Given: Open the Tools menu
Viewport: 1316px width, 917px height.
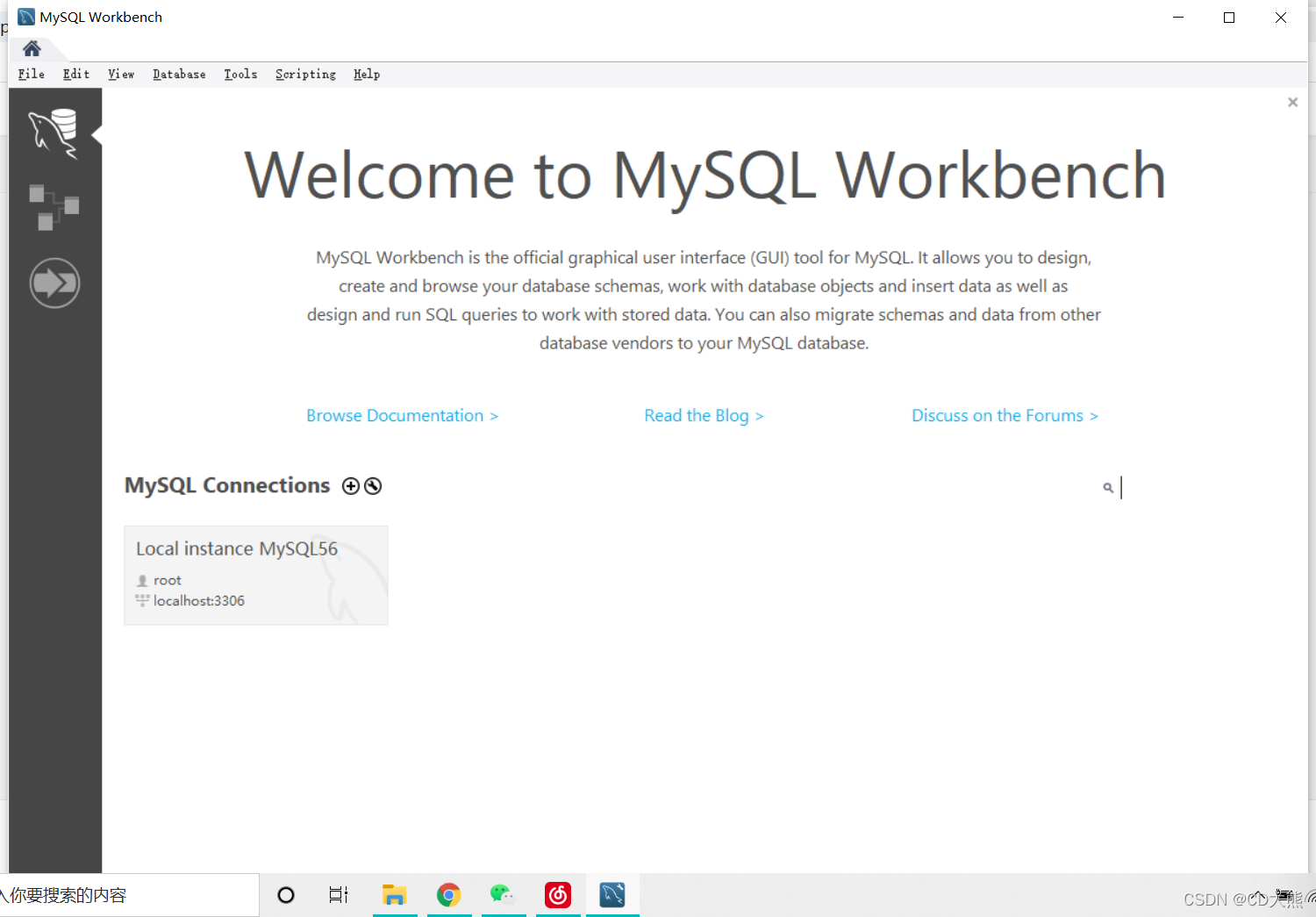Looking at the screenshot, I should point(240,74).
